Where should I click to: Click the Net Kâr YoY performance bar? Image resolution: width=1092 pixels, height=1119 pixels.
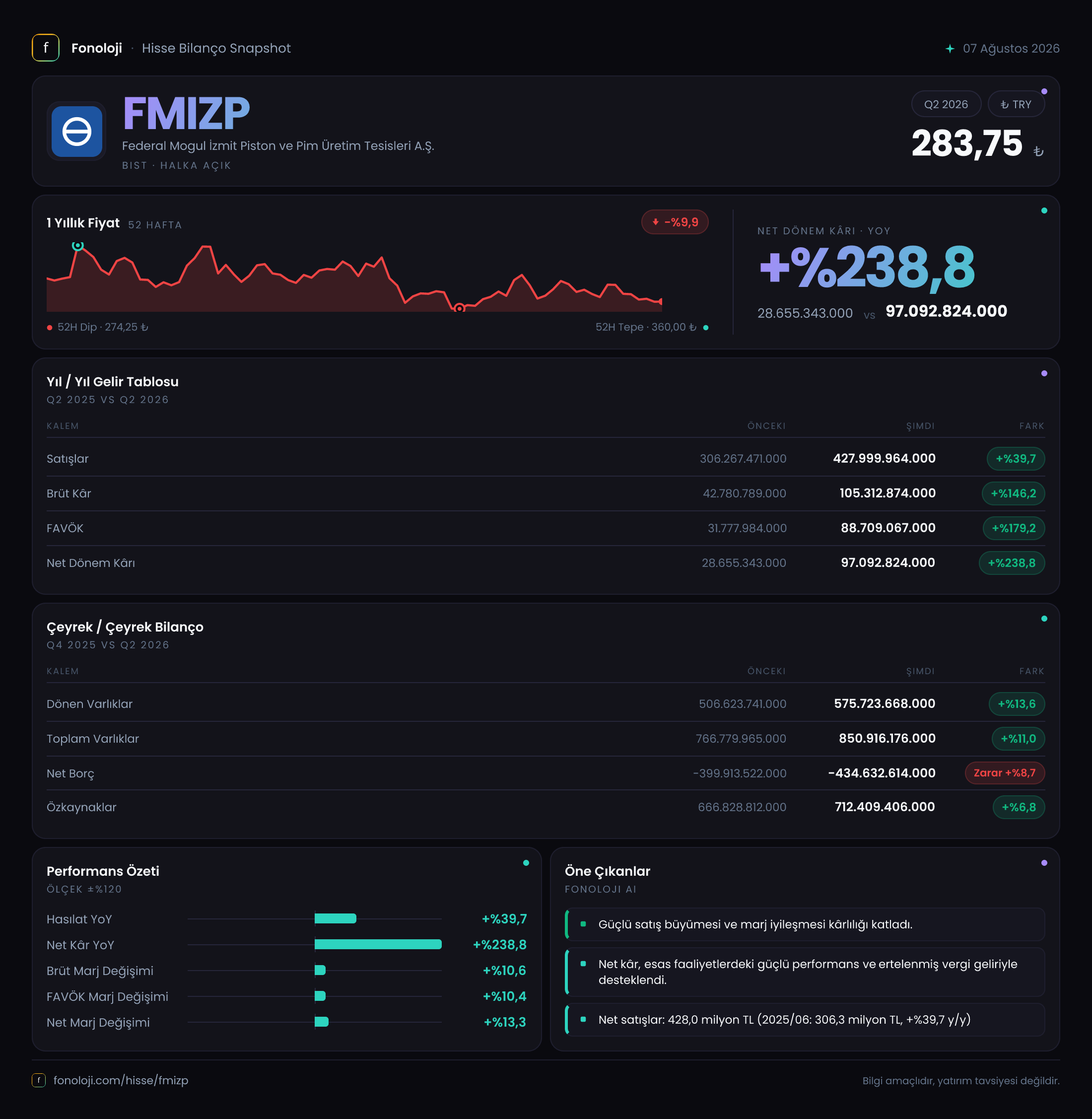tap(378, 944)
